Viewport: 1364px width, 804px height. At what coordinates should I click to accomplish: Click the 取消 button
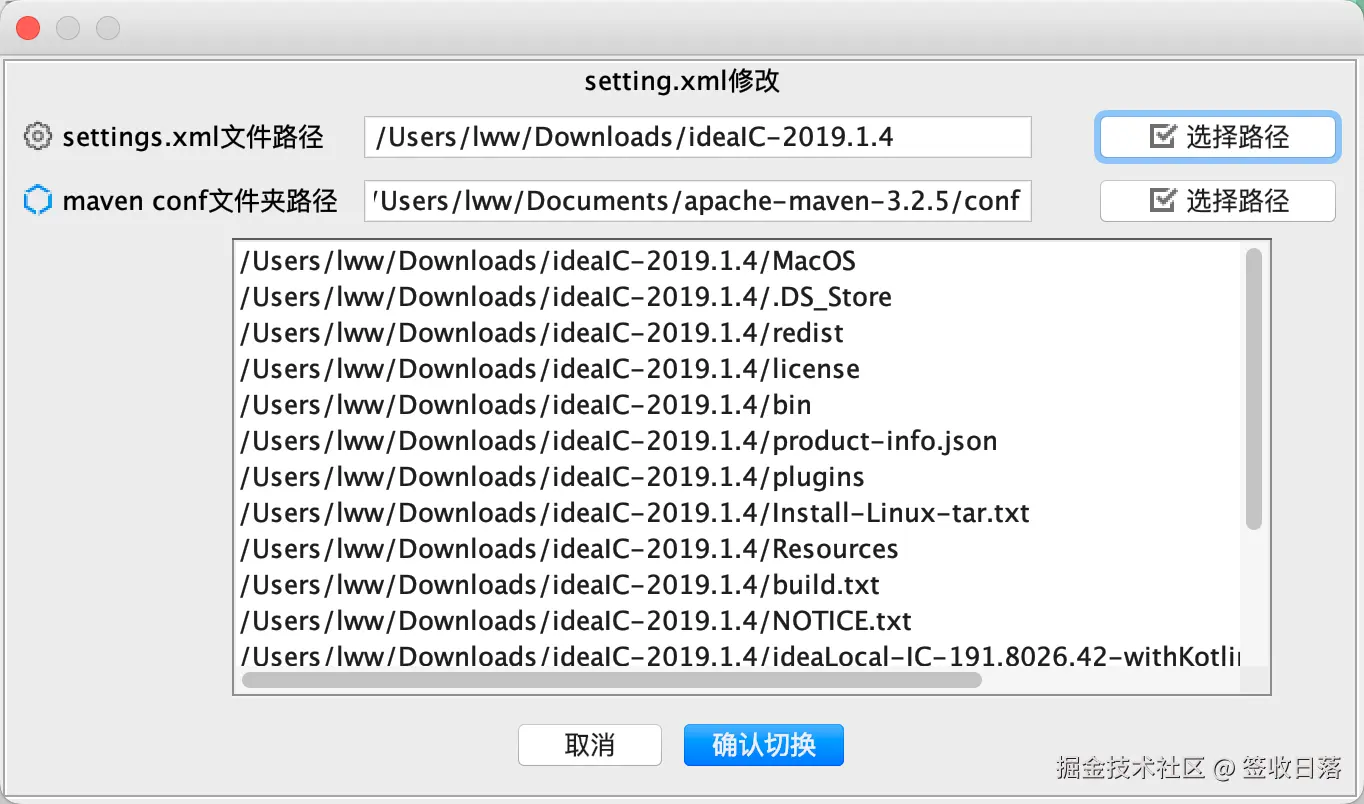point(590,745)
